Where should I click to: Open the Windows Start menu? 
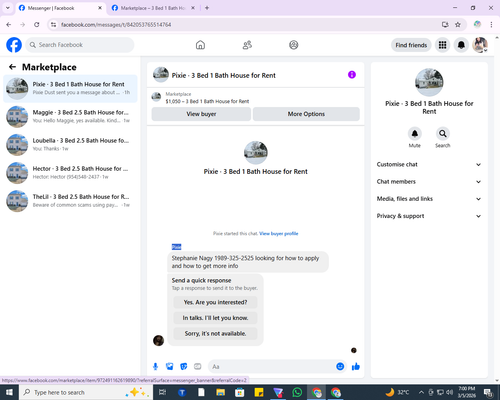[x=9, y=392]
